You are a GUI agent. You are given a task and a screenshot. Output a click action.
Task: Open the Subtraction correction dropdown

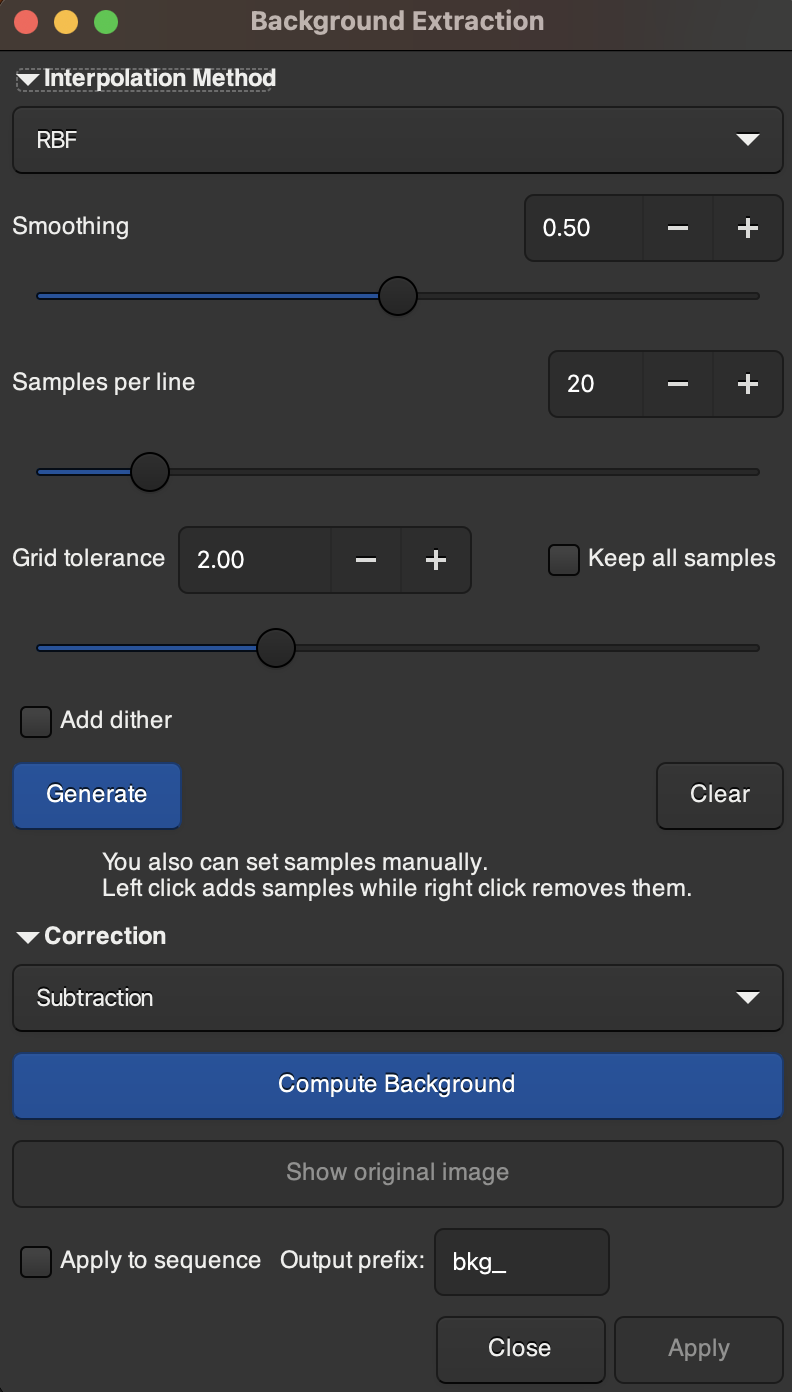coord(397,998)
